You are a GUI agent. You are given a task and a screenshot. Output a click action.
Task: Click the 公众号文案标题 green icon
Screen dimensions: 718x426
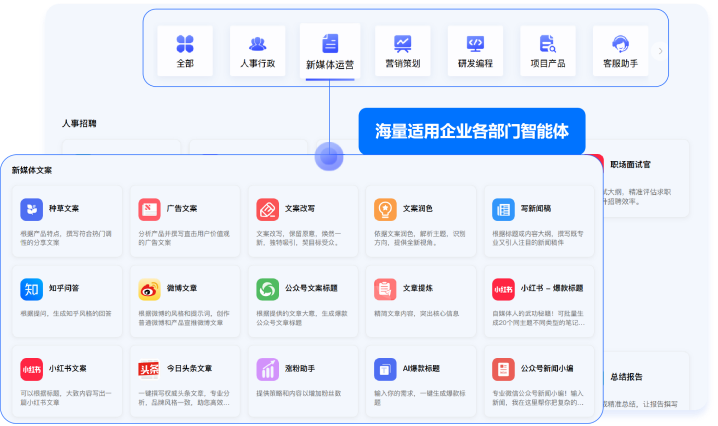click(x=268, y=289)
